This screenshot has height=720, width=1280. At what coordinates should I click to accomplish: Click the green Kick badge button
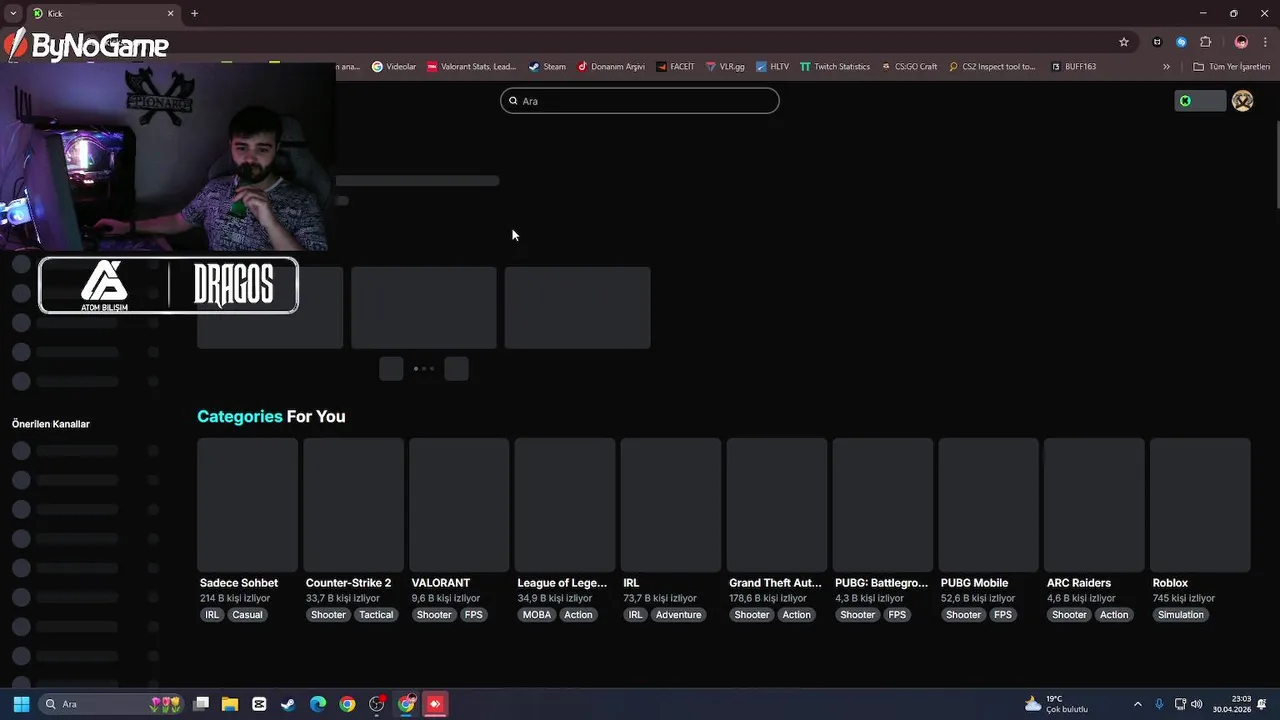(x=1199, y=101)
